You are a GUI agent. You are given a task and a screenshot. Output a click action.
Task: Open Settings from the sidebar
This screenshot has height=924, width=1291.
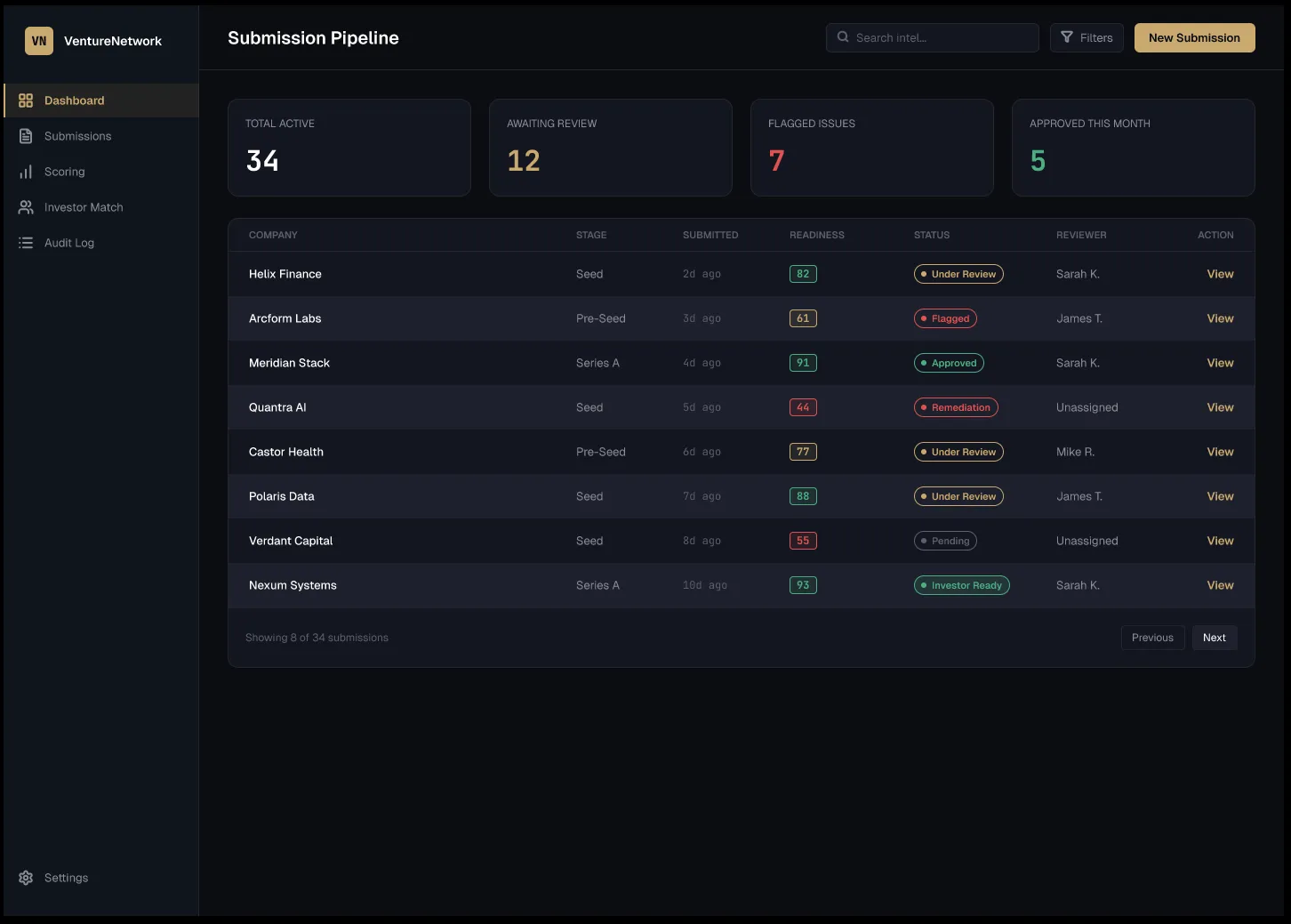coord(101,878)
